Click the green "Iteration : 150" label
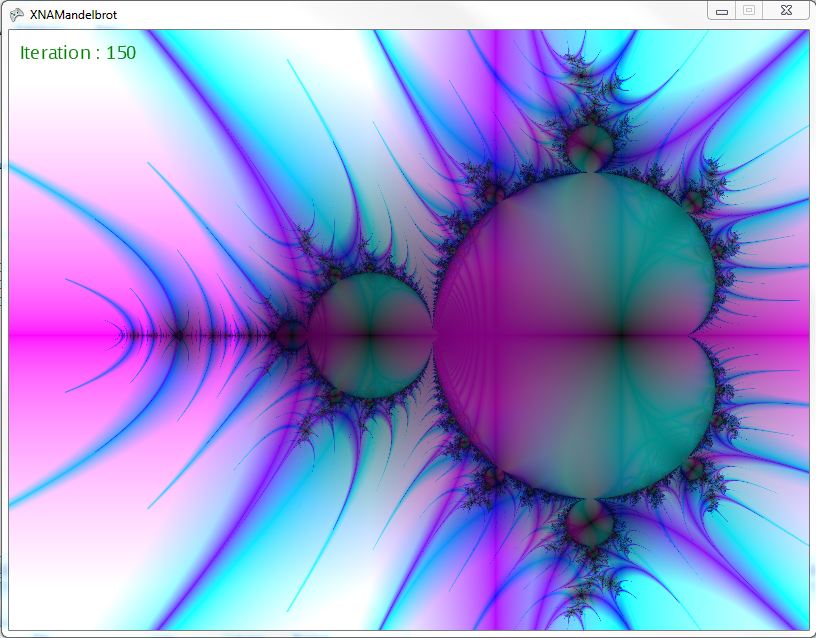816x638 pixels. click(78, 53)
